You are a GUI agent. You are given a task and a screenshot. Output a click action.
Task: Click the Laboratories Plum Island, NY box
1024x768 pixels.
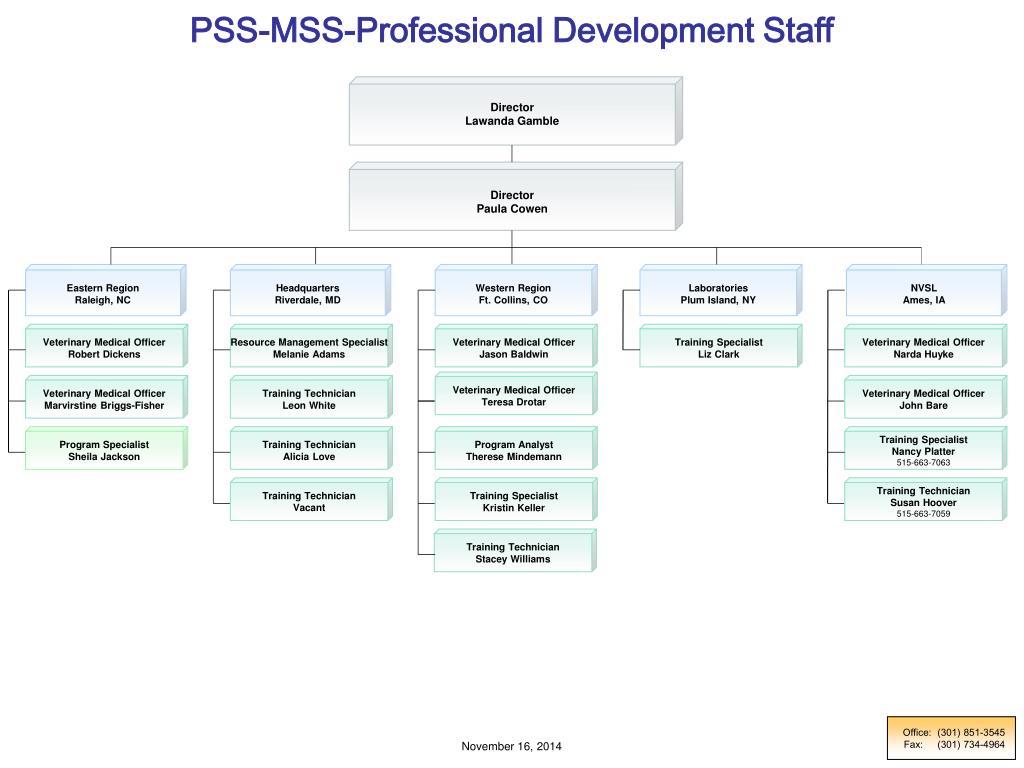pyautogui.click(x=720, y=291)
